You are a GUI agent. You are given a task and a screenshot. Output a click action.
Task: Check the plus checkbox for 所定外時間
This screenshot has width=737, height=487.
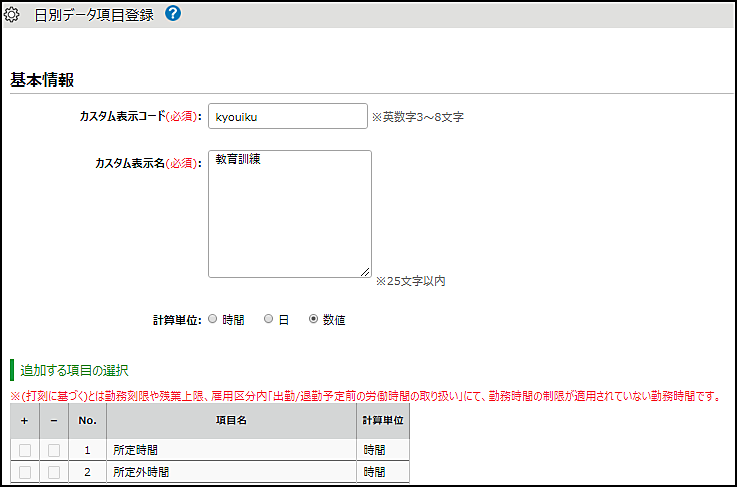pyautogui.click(x=25, y=472)
